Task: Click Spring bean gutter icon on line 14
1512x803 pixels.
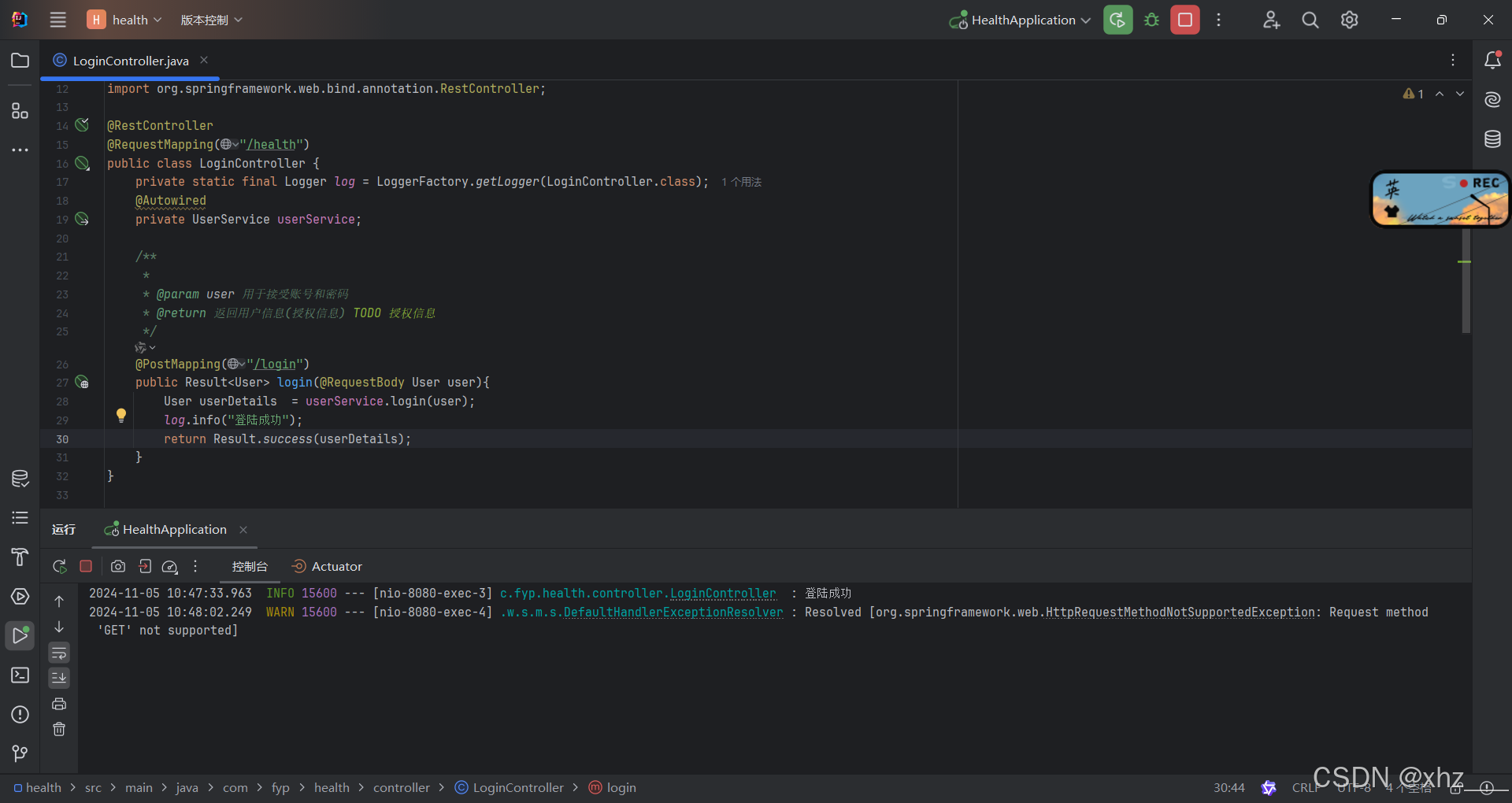Action: (82, 125)
